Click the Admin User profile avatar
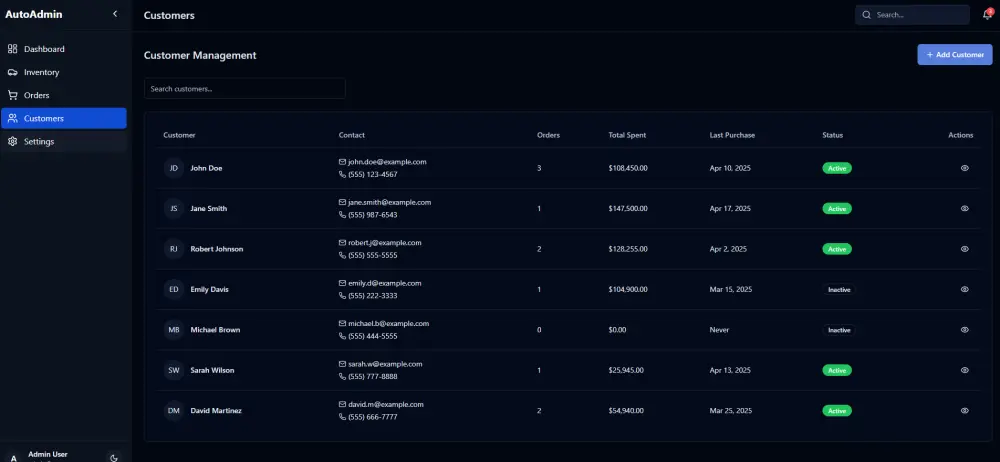The width and height of the screenshot is (1000, 462). [x=14, y=457]
